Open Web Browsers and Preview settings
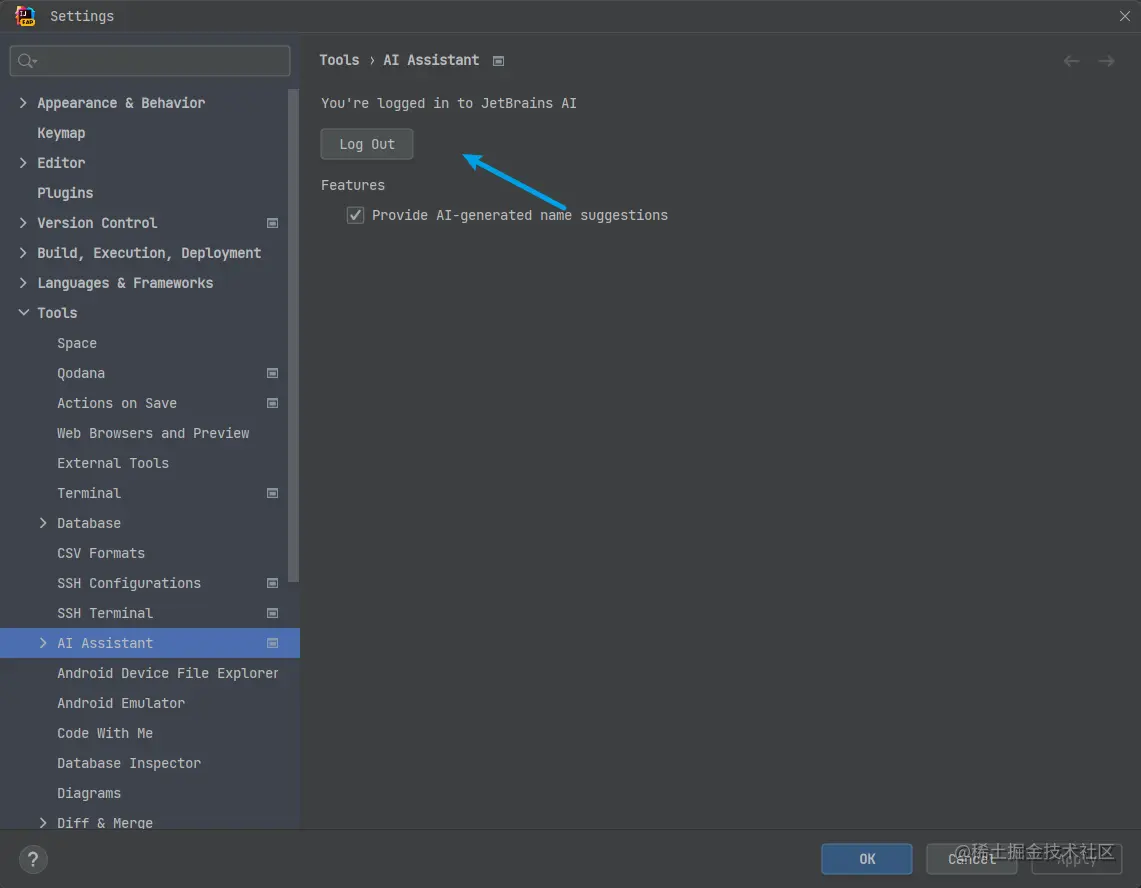 pos(153,433)
